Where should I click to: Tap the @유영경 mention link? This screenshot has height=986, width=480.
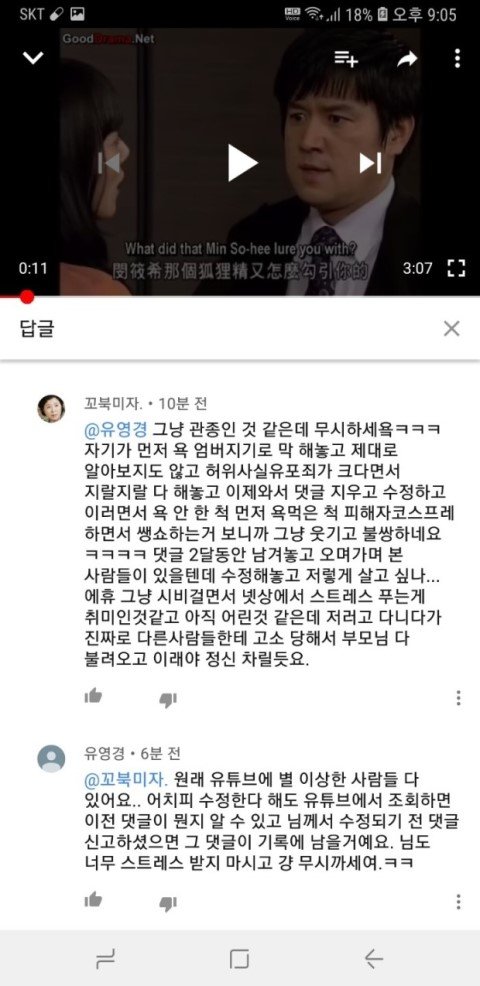tap(116, 430)
